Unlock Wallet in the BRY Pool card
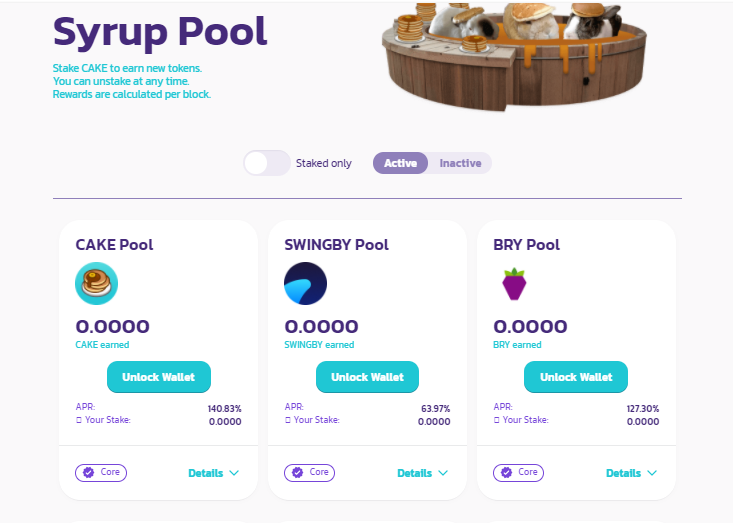The width and height of the screenshot is (733, 523). [576, 377]
